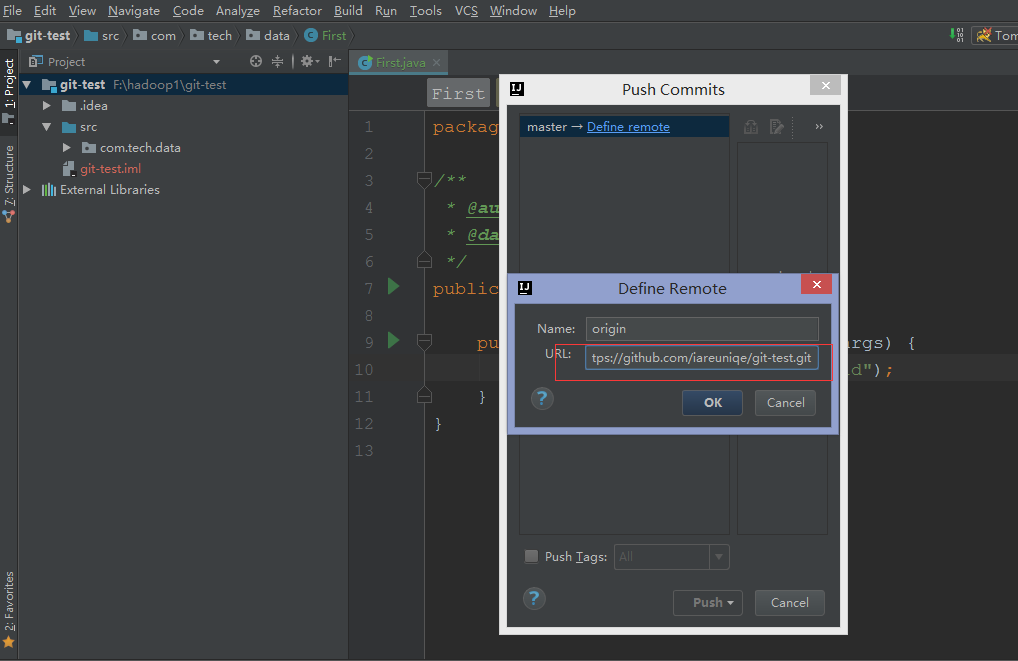Click the fold marker at line 3
Image resolution: width=1018 pixels, height=661 pixels.
coord(424,179)
